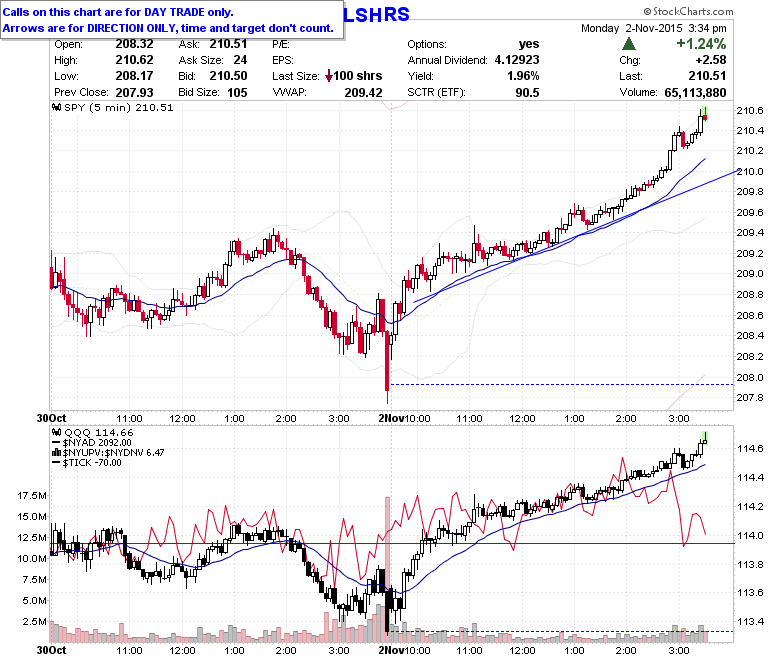Click the VWAP value 209.42
Image resolution: width=780 pixels, height=659 pixels.
coord(364,93)
